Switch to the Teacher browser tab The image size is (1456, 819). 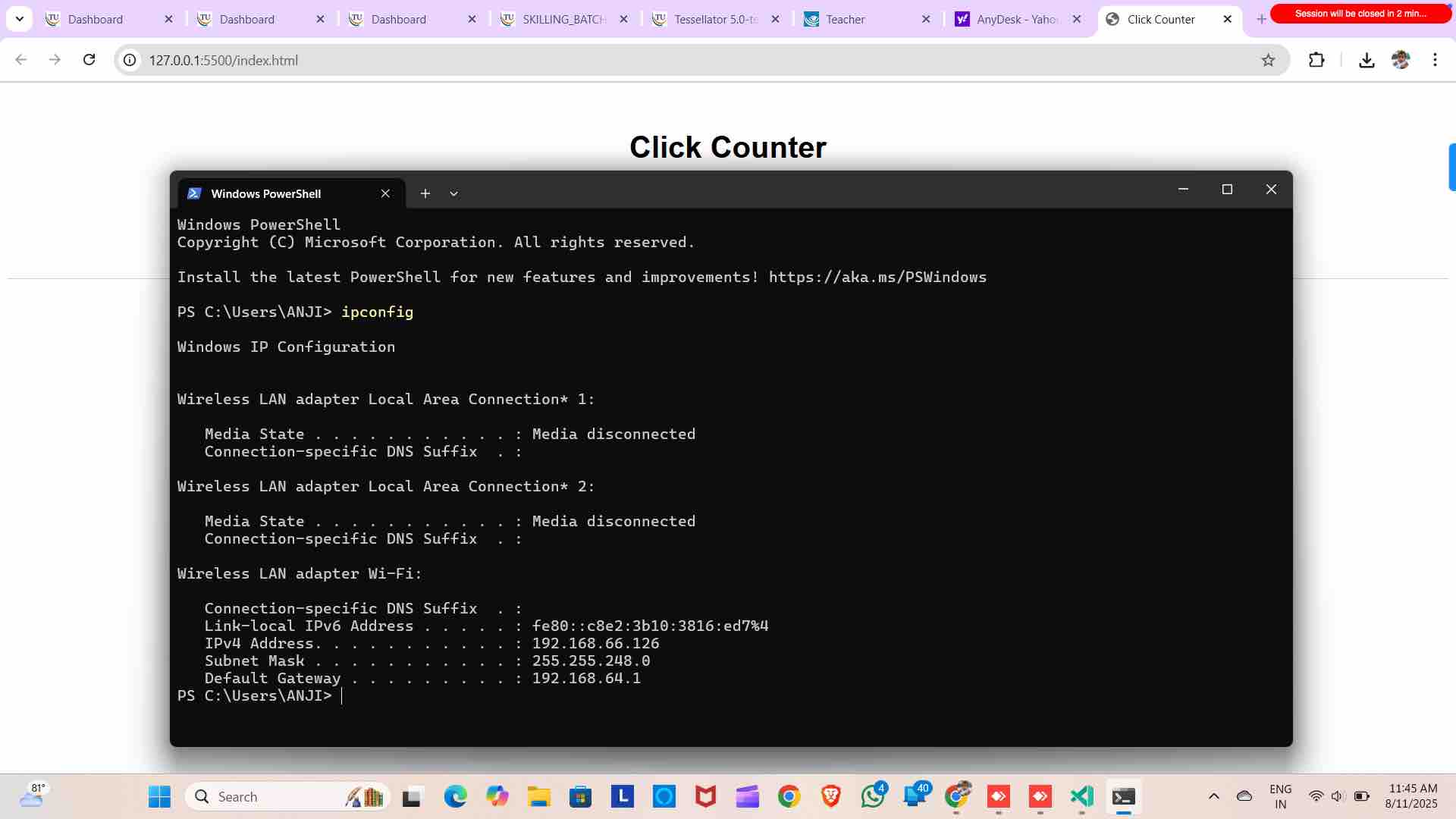[x=846, y=19]
